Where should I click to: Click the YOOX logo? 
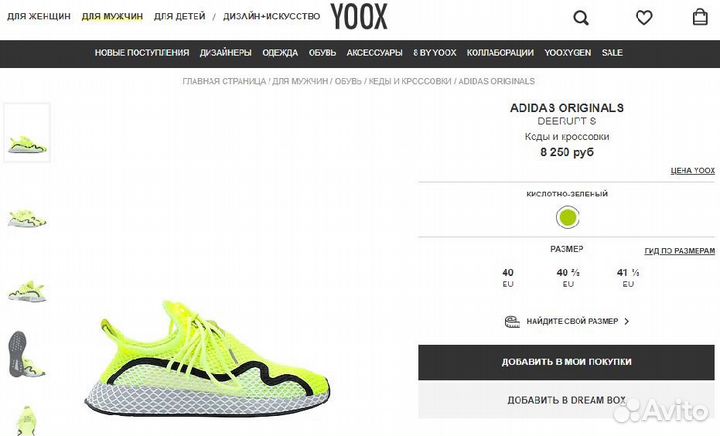[x=359, y=17]
